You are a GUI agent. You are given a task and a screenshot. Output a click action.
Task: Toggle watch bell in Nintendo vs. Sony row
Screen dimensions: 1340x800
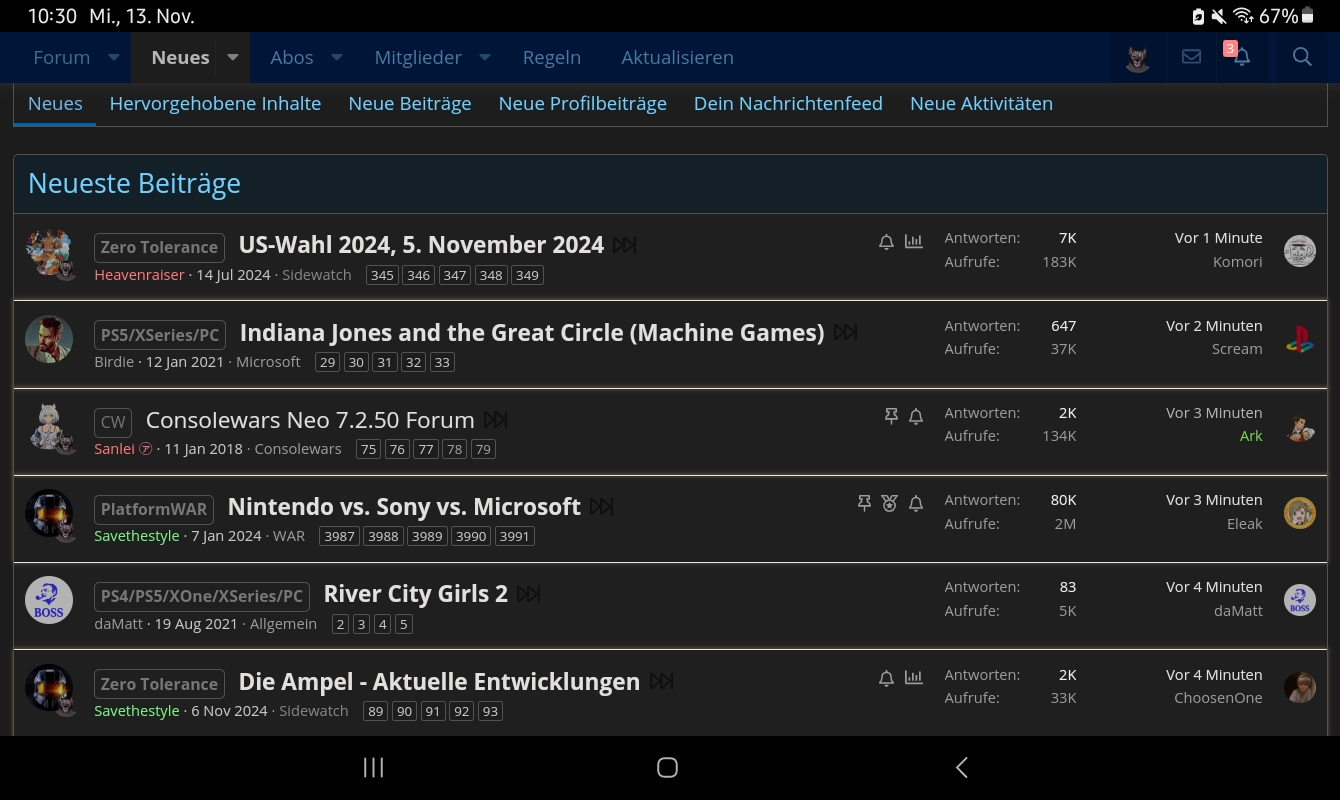(916, 503)
